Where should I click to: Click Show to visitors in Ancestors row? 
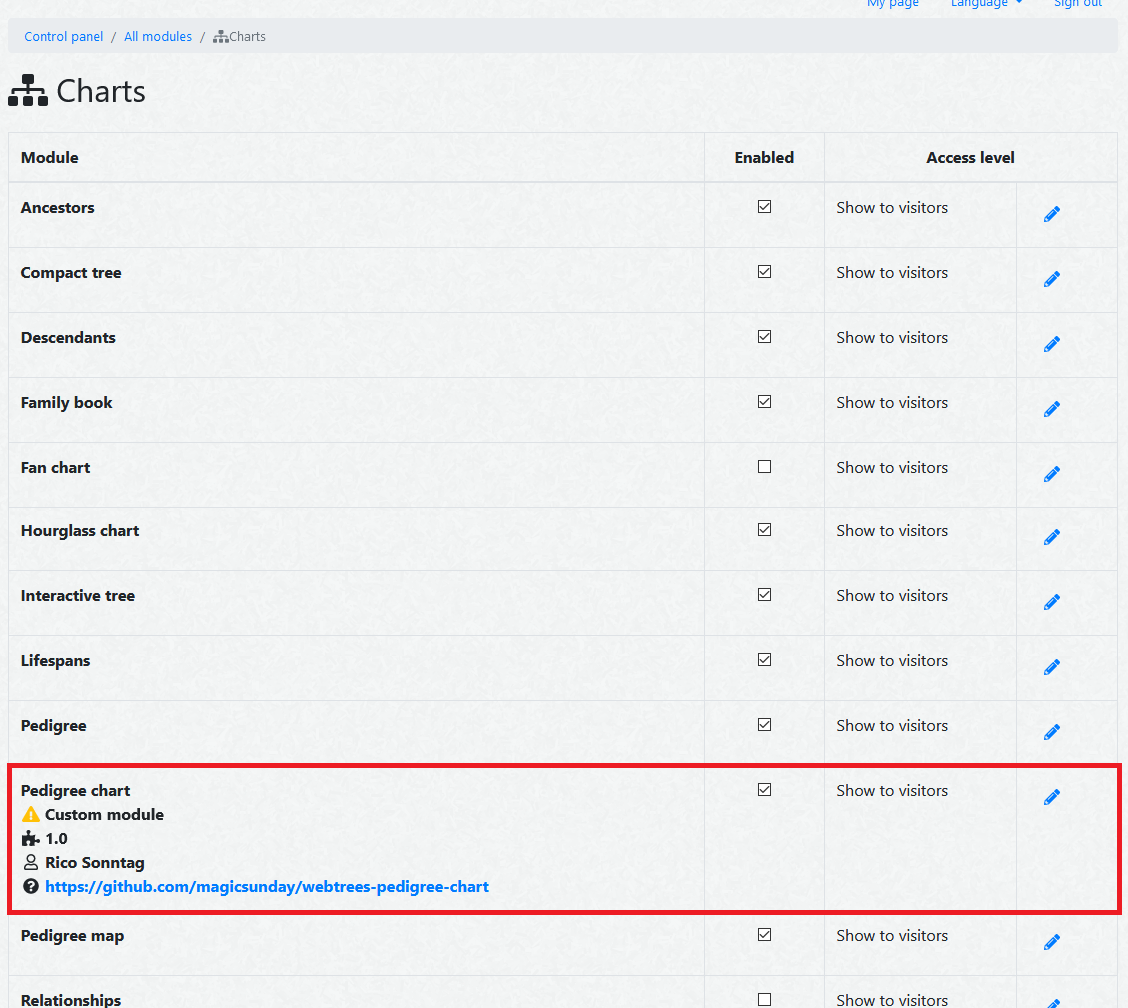click(x=892, y=207)
